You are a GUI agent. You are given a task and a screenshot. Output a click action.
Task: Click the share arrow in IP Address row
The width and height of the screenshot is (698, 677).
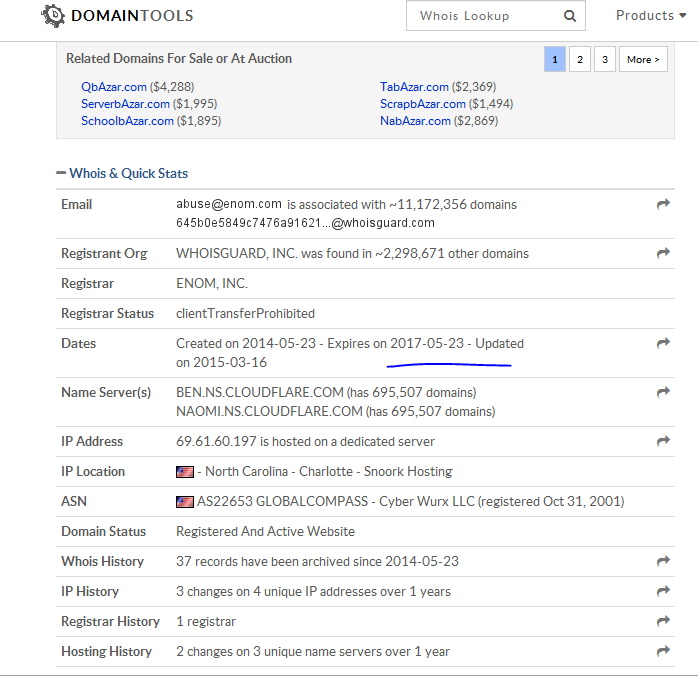pos(663,441)
